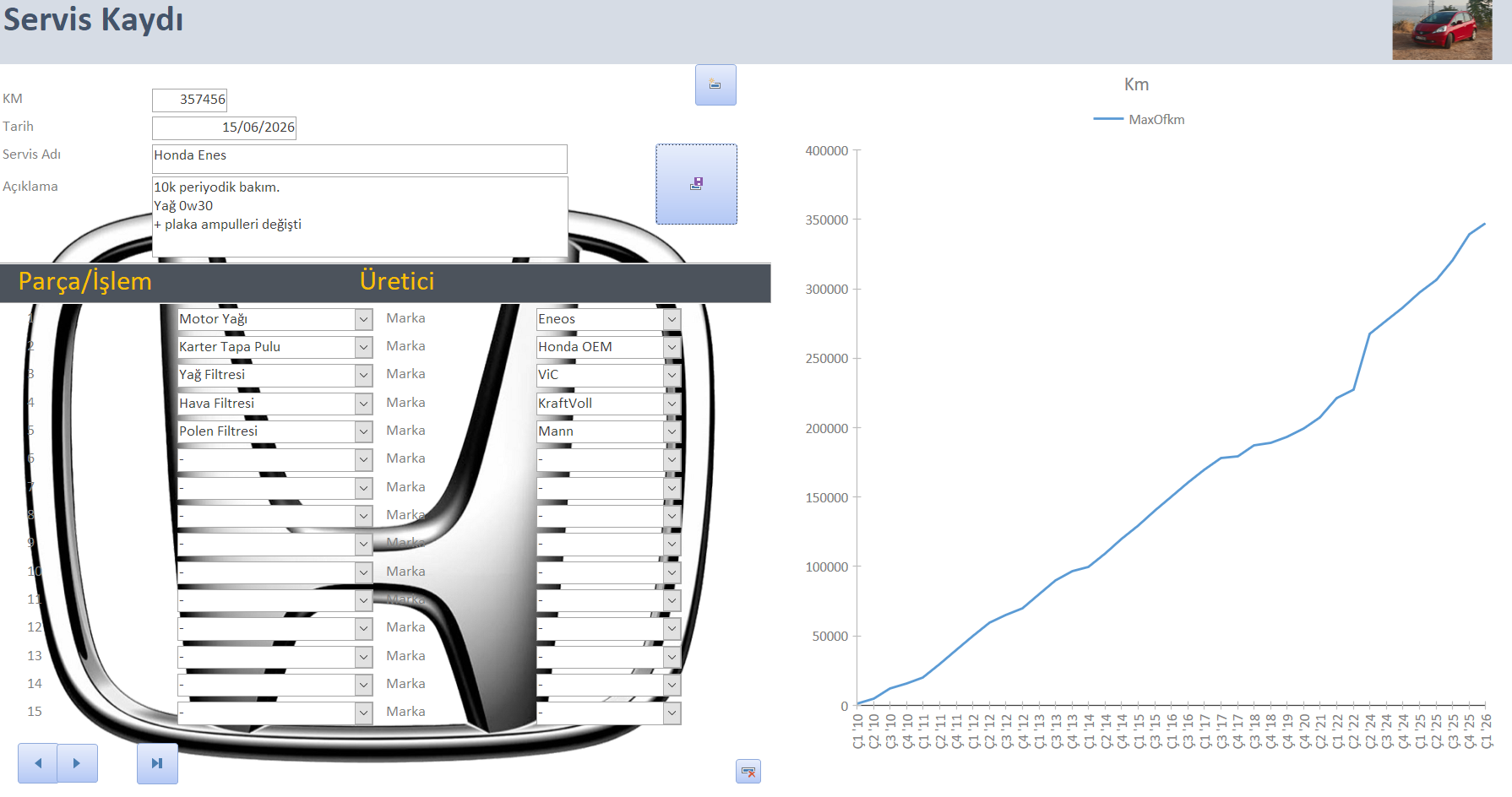The image size is (1512, 797).
Task: Click the Servis Adı field label
Action: tap(31, 155)
